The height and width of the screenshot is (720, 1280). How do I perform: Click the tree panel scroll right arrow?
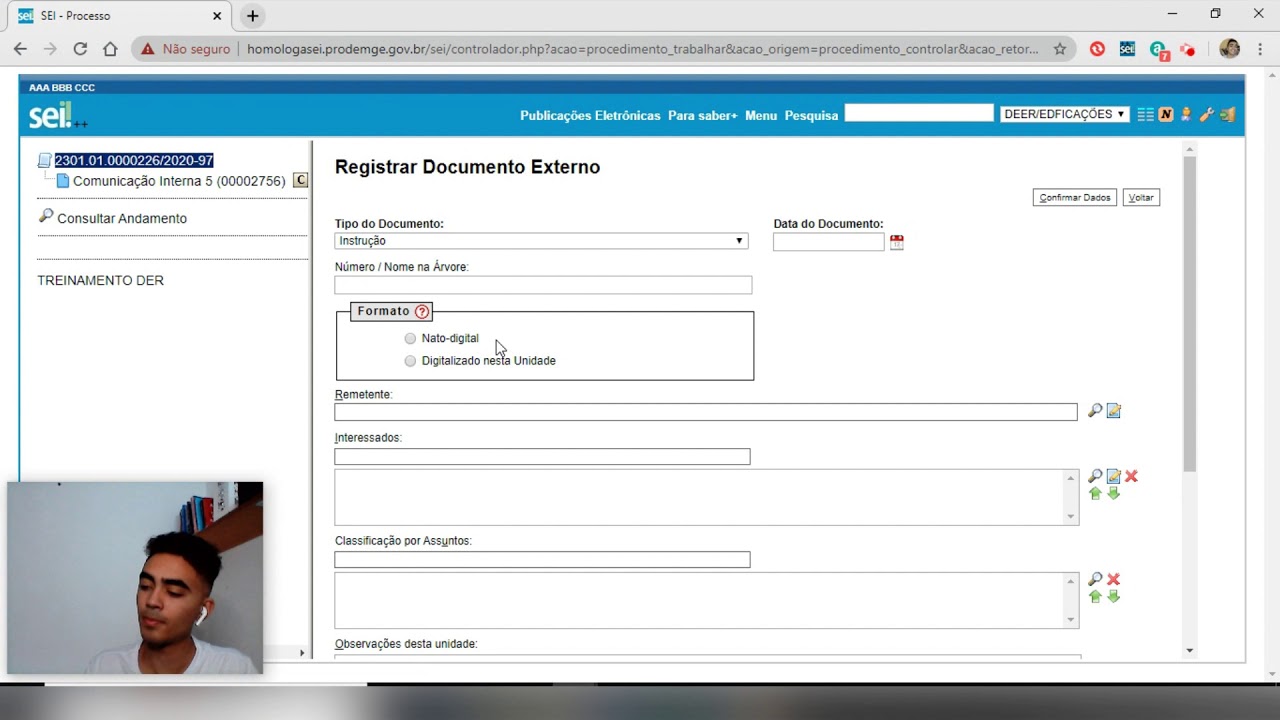point(302,653)
